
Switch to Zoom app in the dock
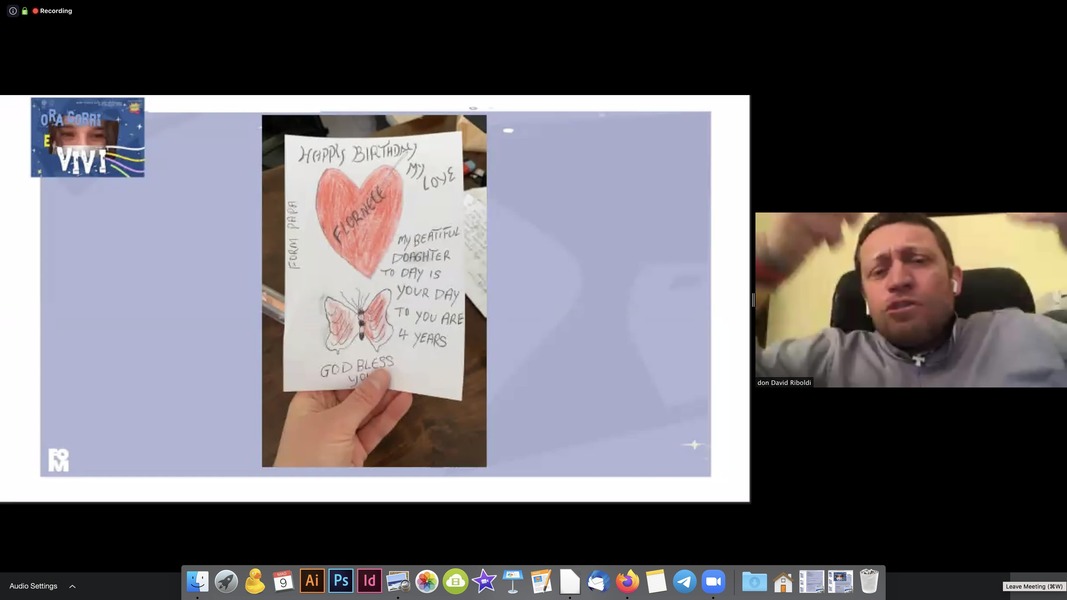[x=713, y=581]
